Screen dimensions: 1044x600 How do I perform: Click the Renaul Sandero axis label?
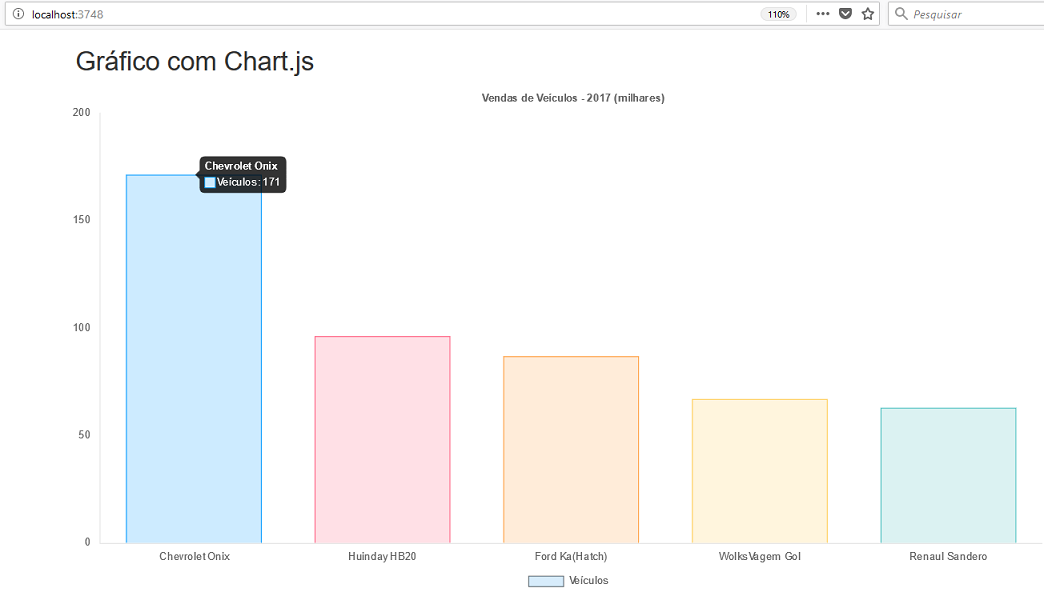(948, 556)
